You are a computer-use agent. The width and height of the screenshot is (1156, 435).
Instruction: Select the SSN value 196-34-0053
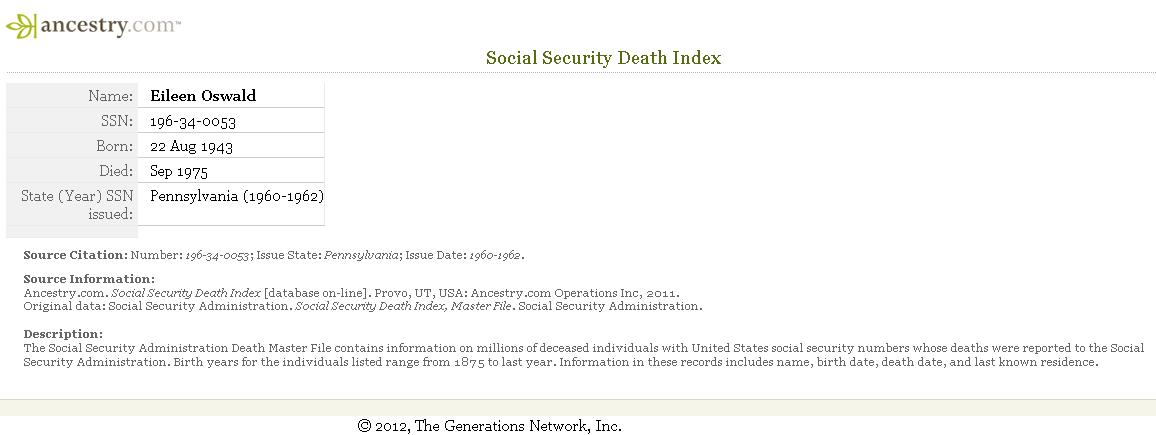[x=192, y=121]
